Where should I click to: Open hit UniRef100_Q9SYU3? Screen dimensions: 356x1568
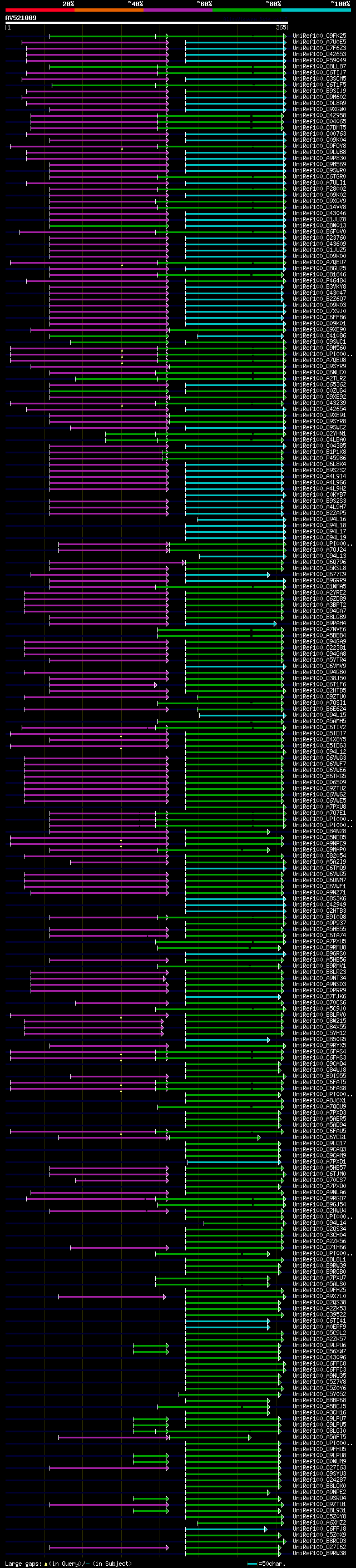pos(319,1473)
